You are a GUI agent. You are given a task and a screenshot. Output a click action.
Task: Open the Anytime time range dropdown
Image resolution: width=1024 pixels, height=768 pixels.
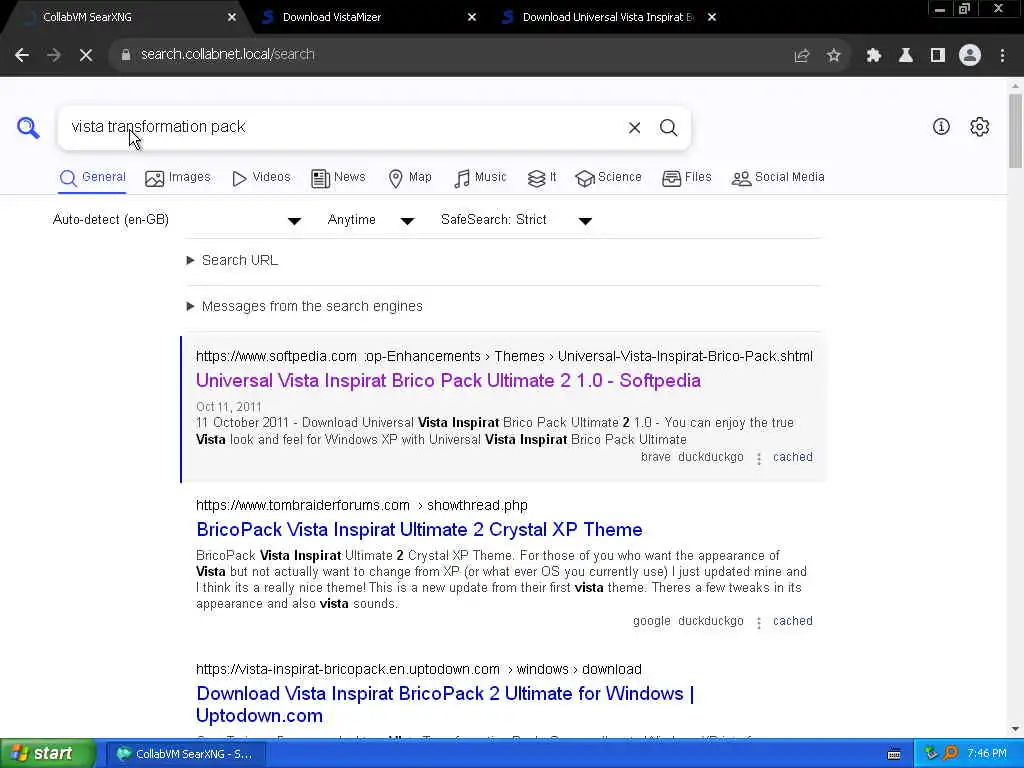coord(370,220)
